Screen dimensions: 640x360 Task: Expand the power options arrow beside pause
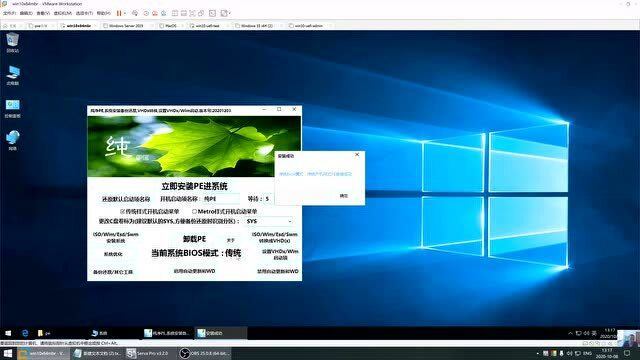(x=124, y=13)
